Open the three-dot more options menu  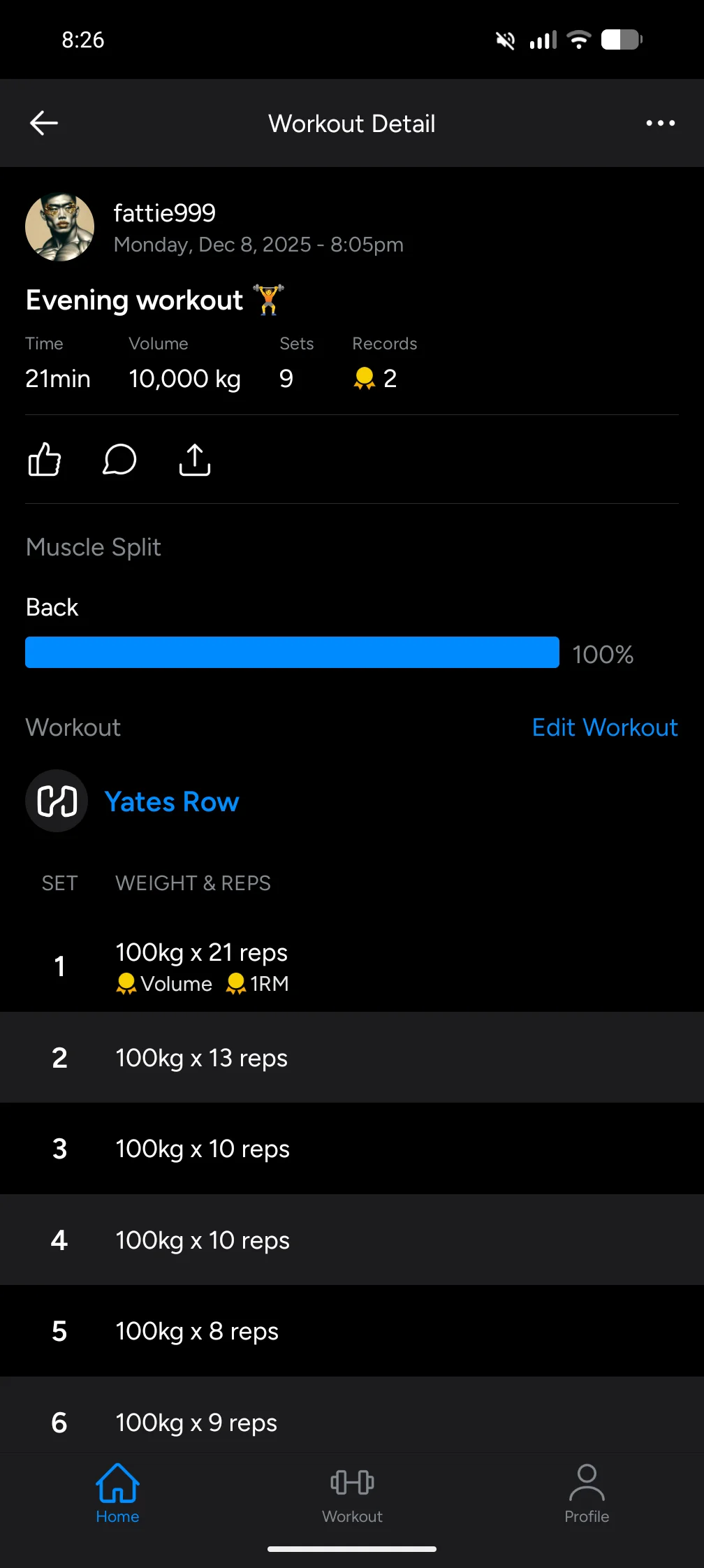point(660,123)
